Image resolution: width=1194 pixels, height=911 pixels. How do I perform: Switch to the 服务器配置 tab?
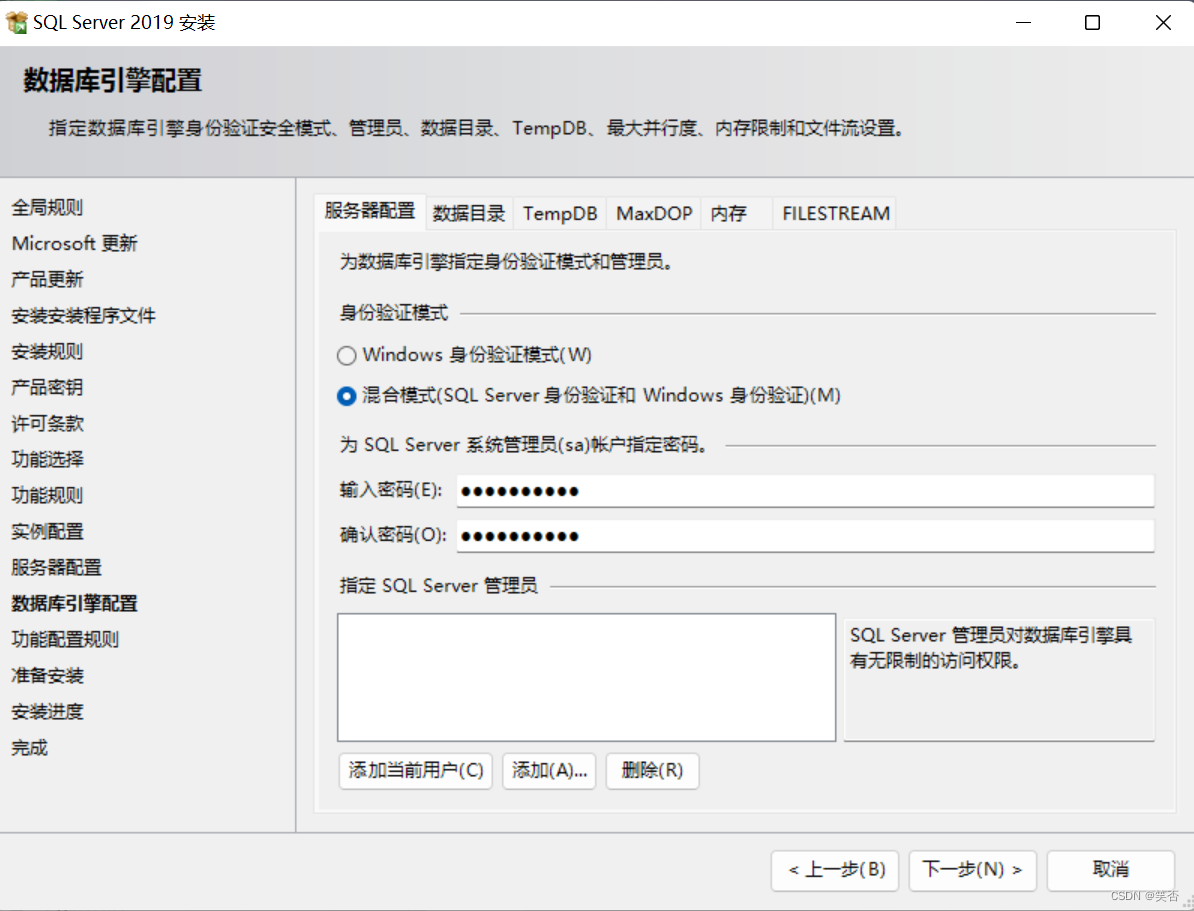click(369, 211)
